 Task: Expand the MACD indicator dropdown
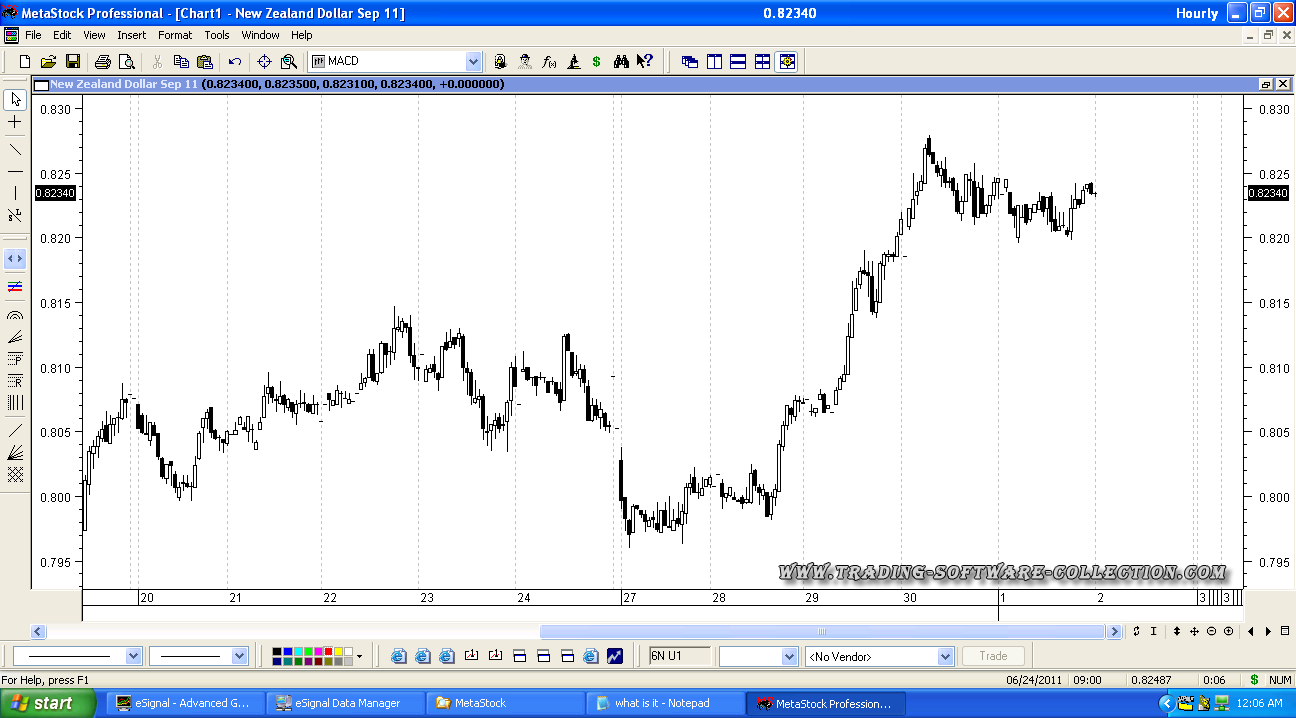click(473, 62)
